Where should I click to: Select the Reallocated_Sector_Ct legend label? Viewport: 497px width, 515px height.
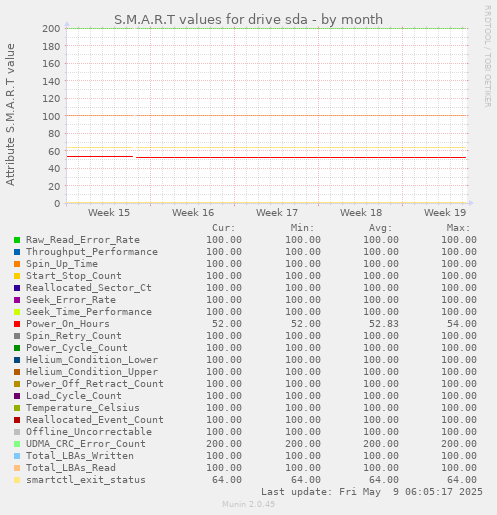point(89,288)
